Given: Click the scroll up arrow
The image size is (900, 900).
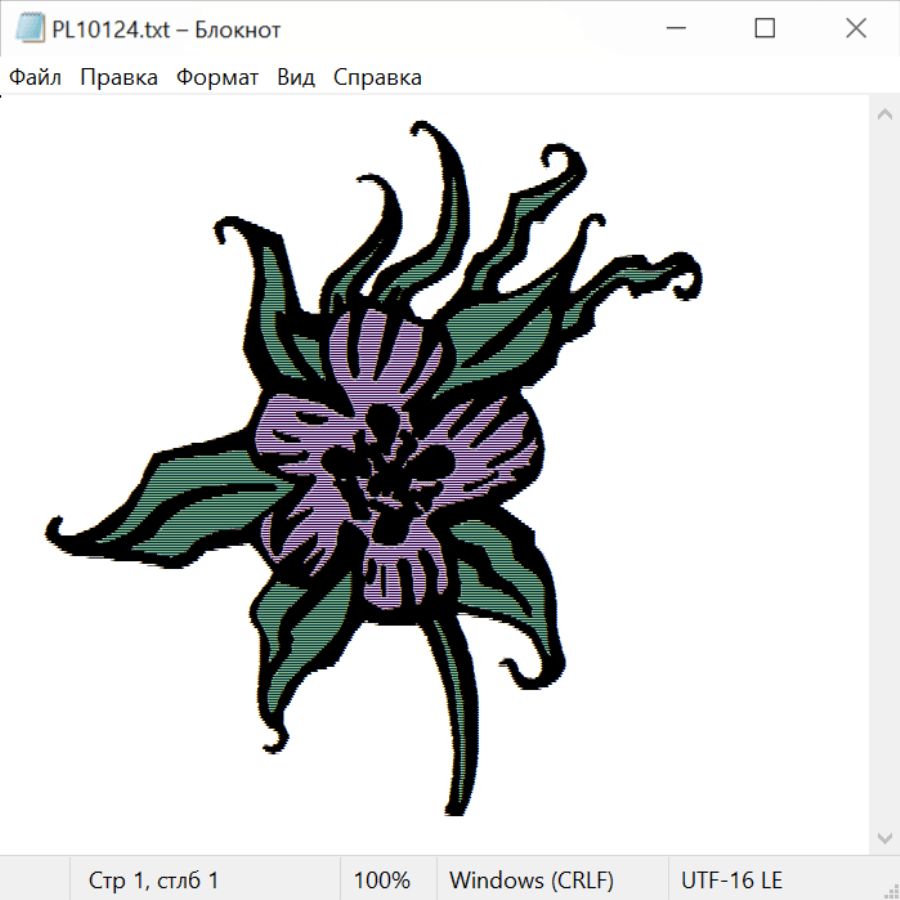Looking at the screenshot, I should (x=884, y=114).
